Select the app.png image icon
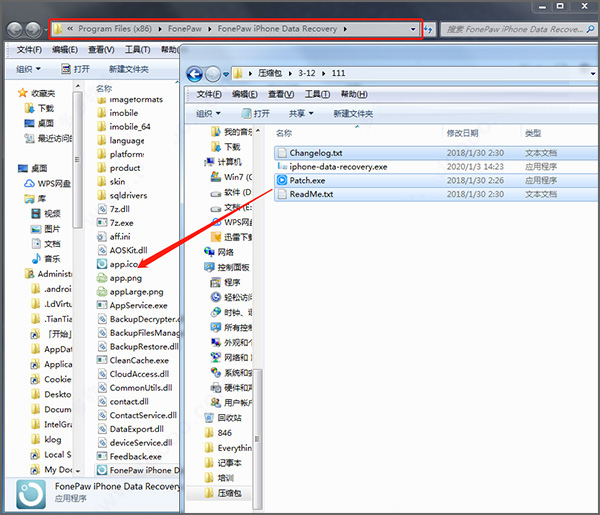This screenshot has width=600, height=515. pos(102,278)
